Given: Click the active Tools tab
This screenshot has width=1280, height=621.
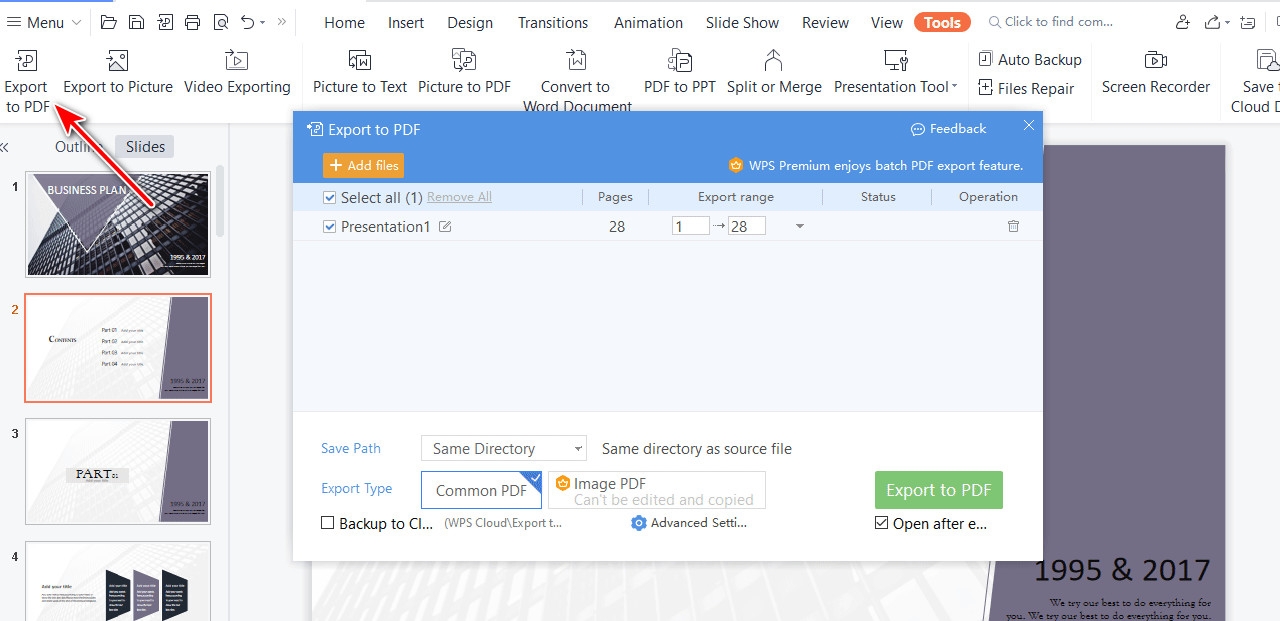Looking at the screenshot, I should 942,22.
